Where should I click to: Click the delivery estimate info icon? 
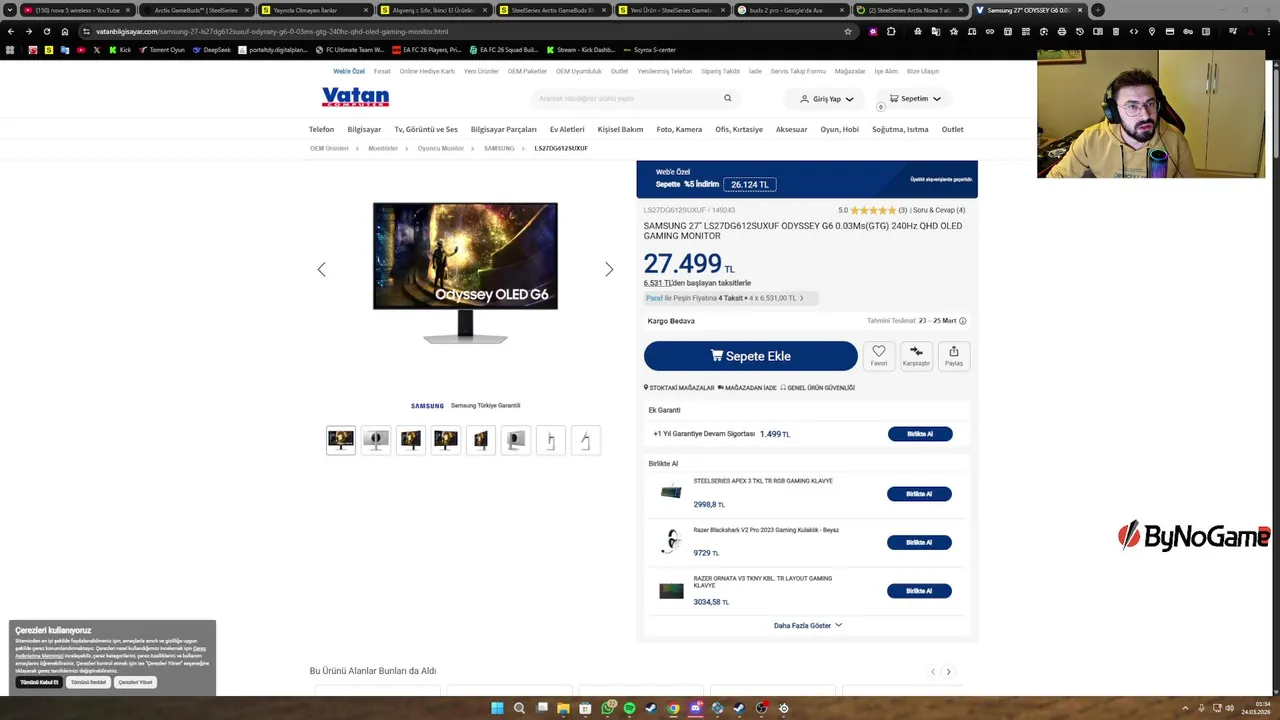tap(963, 321)
